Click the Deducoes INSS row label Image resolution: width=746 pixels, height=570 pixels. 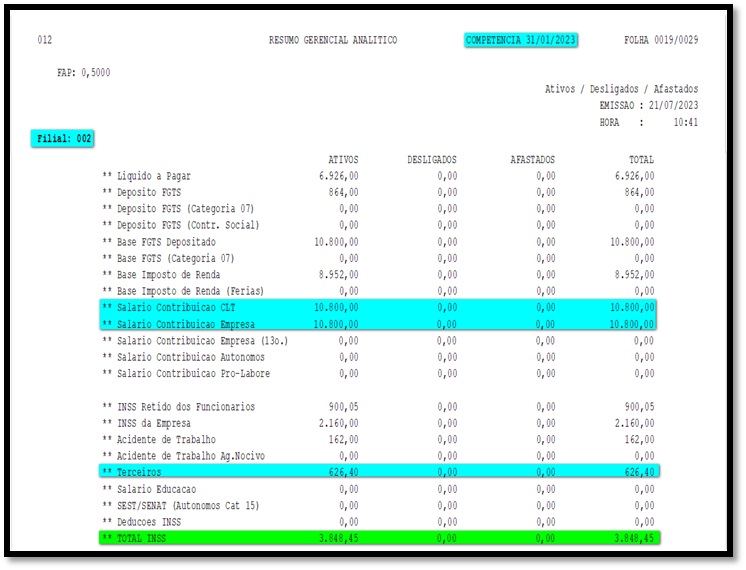pyautogui.click(x=149, y=522)
